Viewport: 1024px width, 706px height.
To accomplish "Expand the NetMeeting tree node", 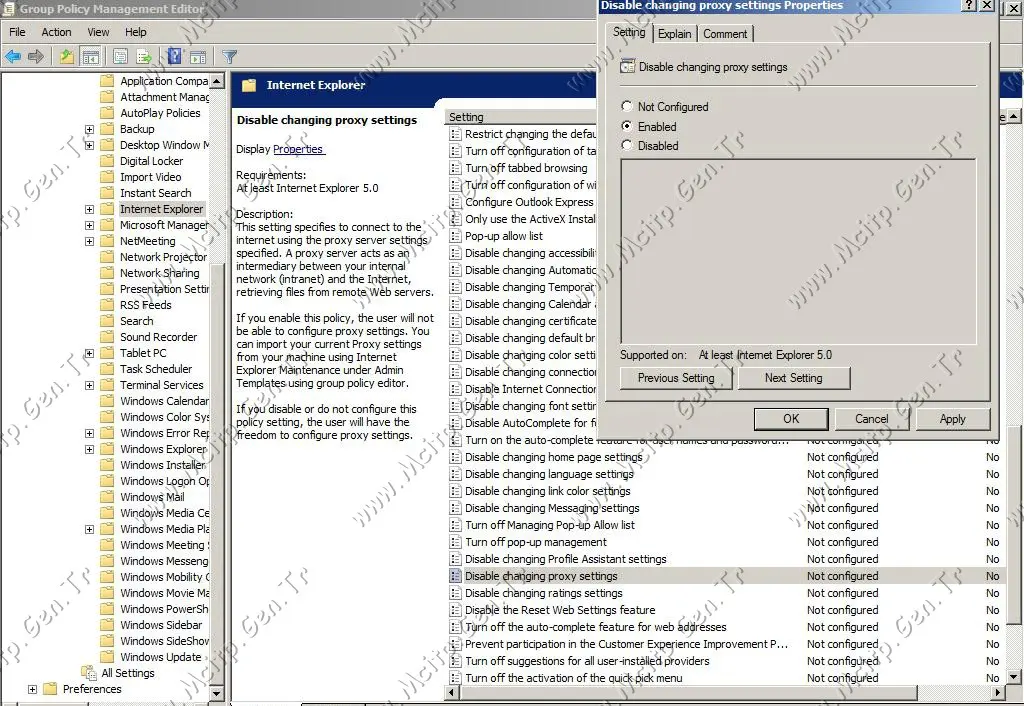I will (89, 241).
